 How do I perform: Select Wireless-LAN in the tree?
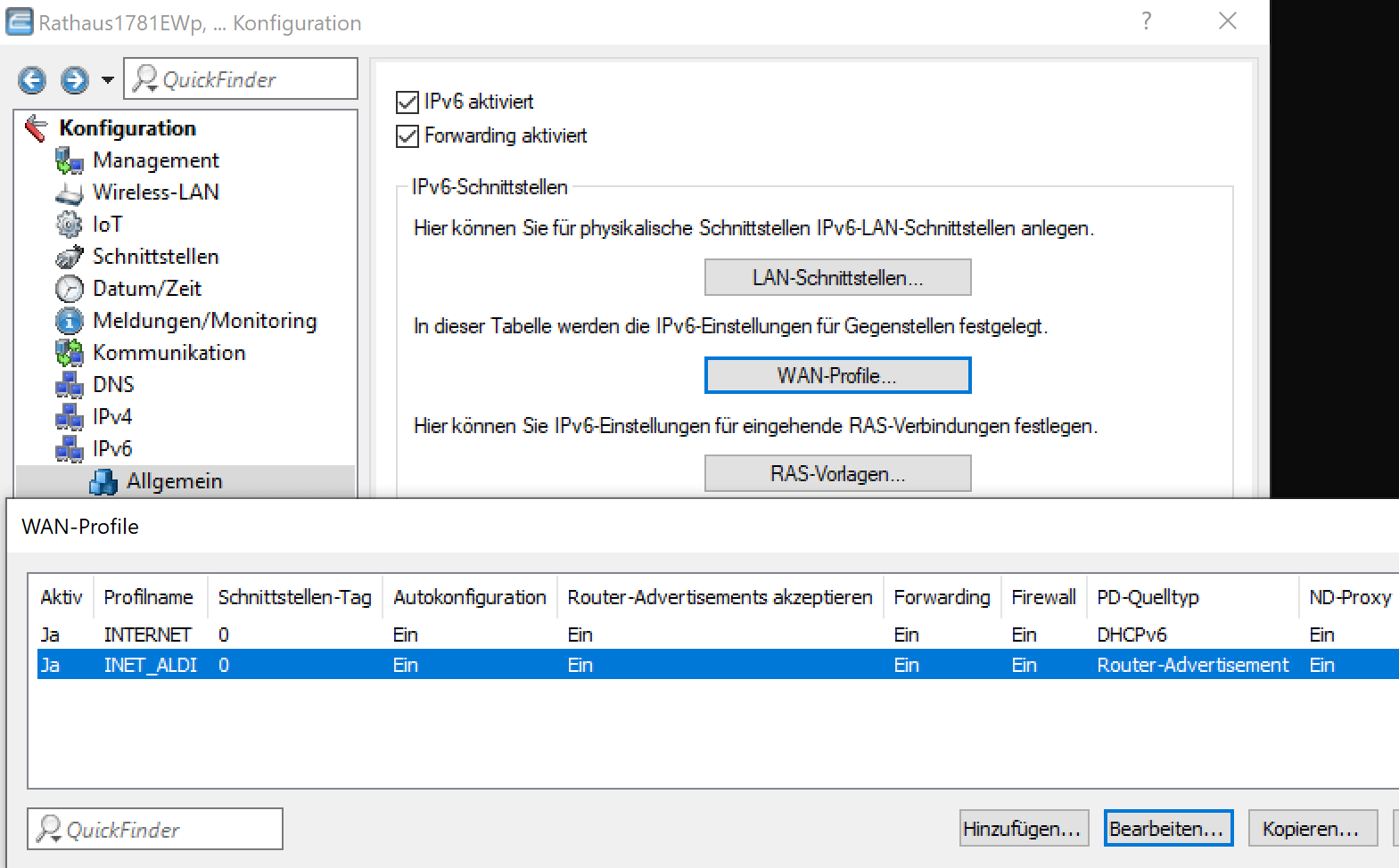[156, 192]
